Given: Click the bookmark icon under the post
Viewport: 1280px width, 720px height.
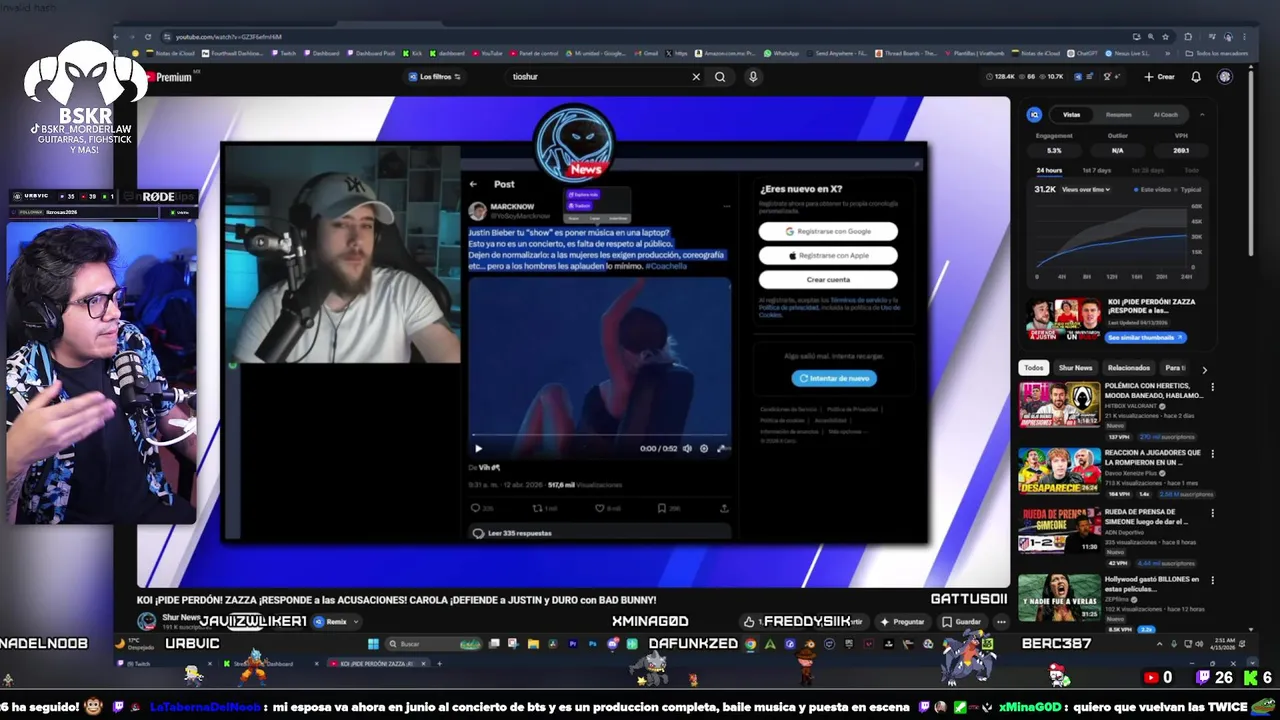Looking at the screenshot, I should tap(662, 508).
